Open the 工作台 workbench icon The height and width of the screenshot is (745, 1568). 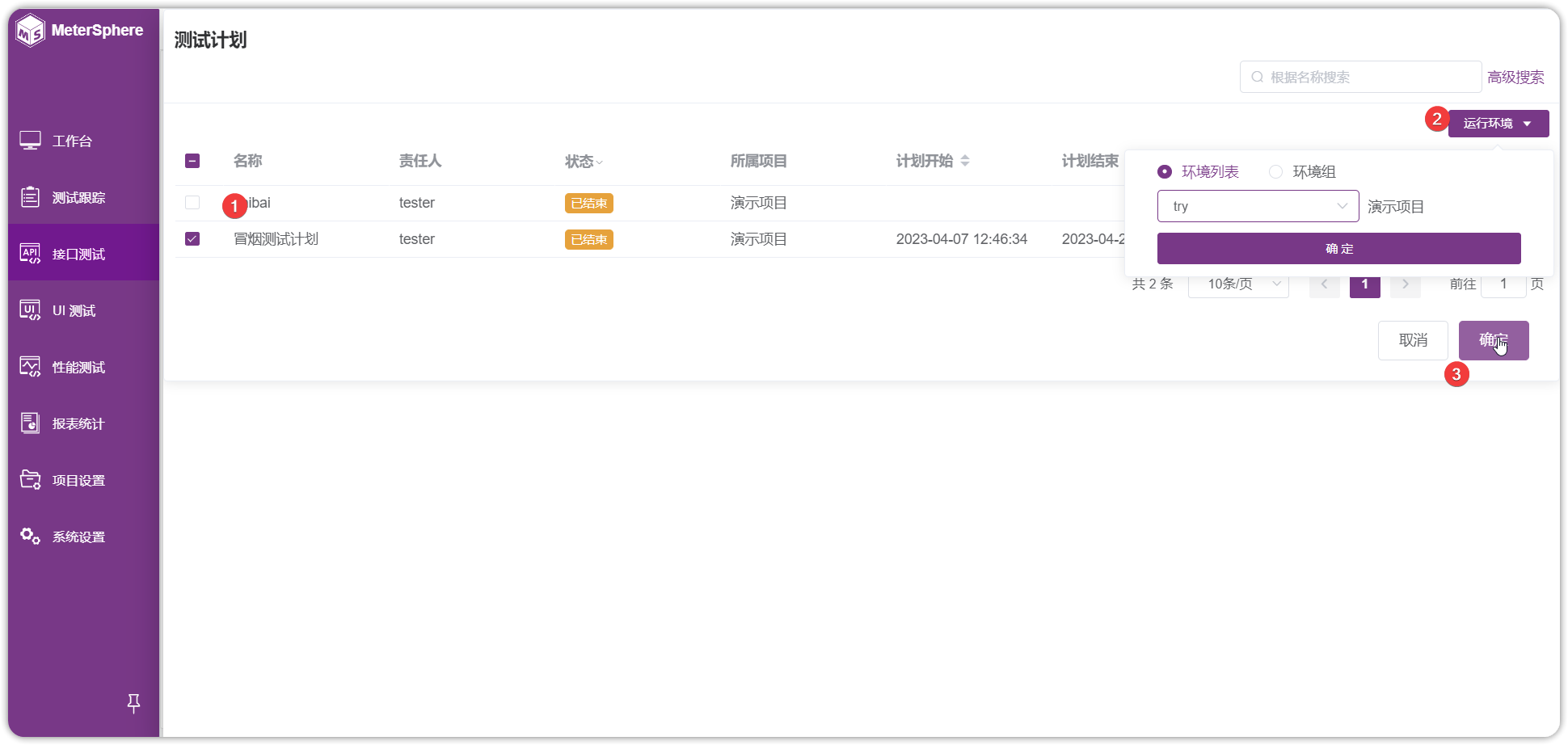[30, 141]
